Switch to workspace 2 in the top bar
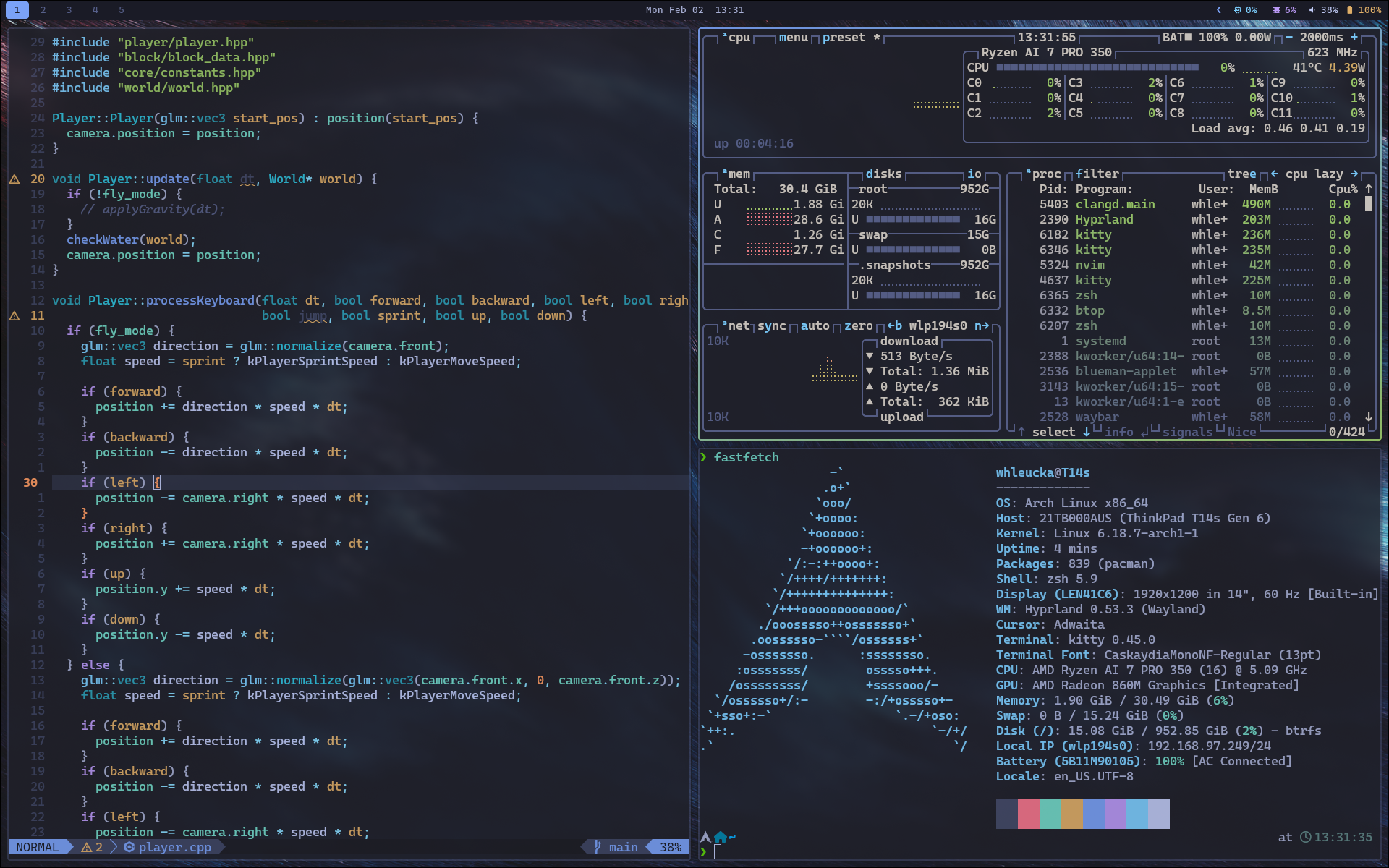The width and height of the screenshot is (1389, 868). pyautogui.click(x=43, y=10)
